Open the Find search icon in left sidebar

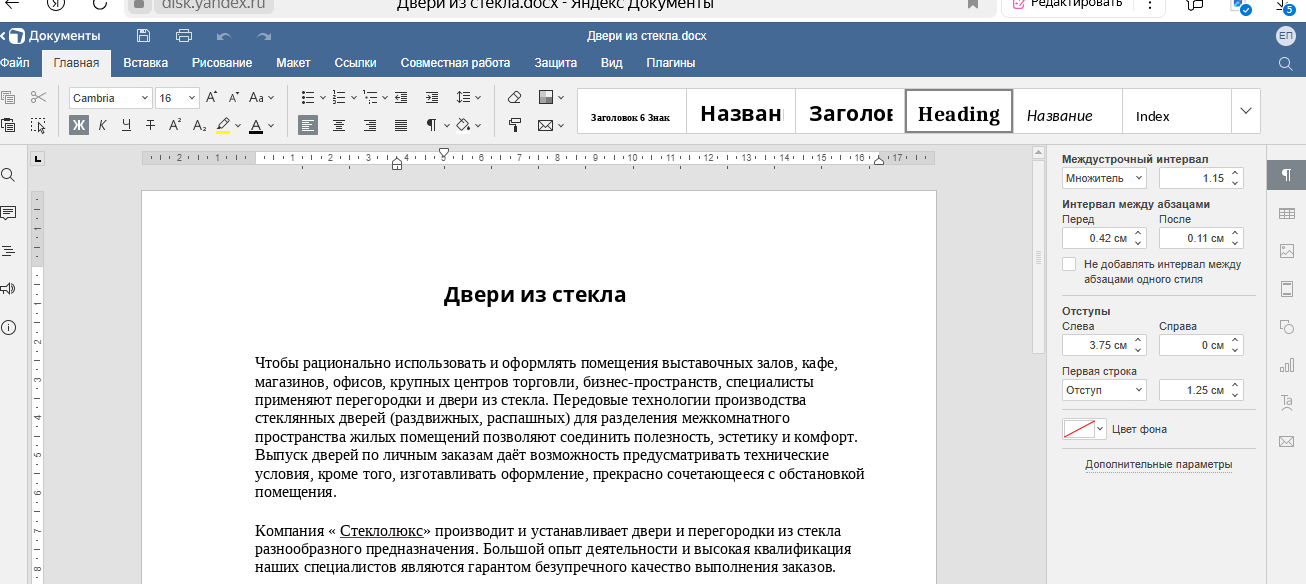(8, 175)
